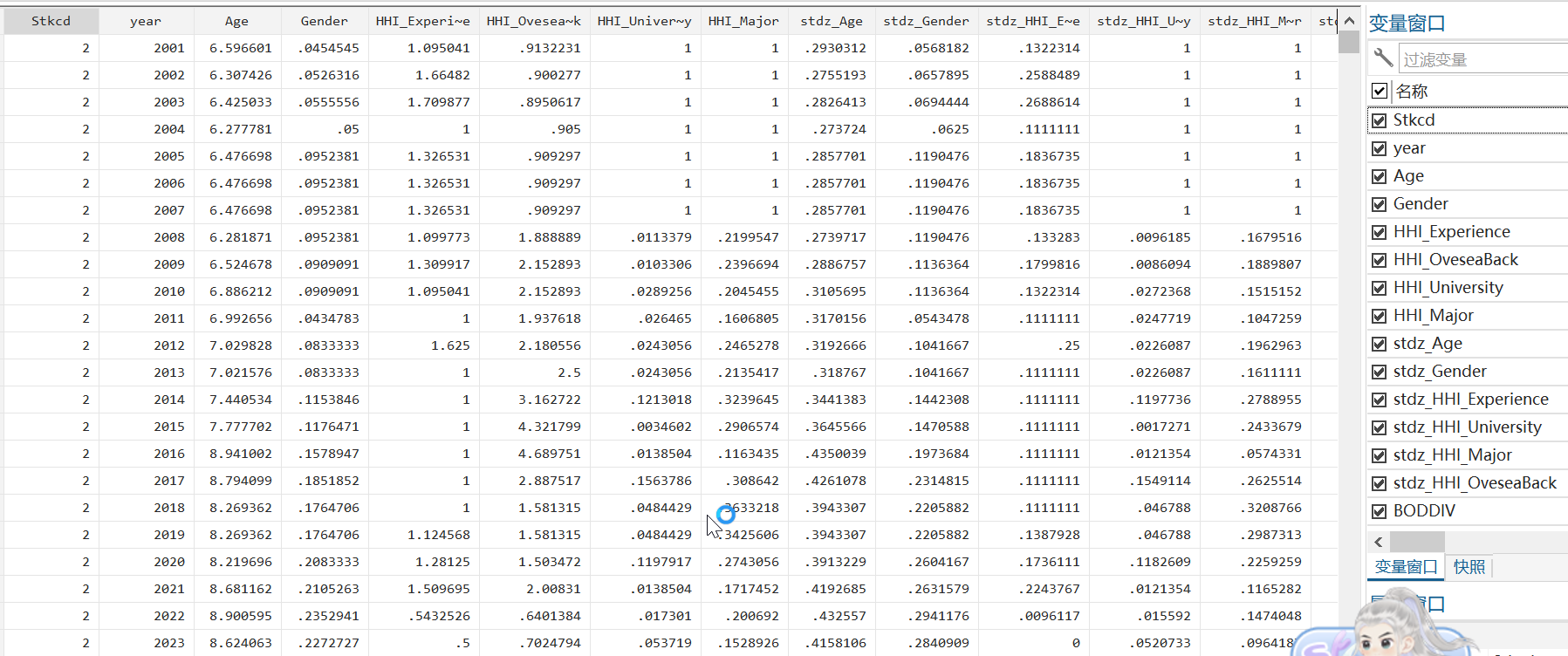This screenshot has height=656, width=1568.
Task: Toggle the BODDIV variable checkbox
Action: (1380, 511)
